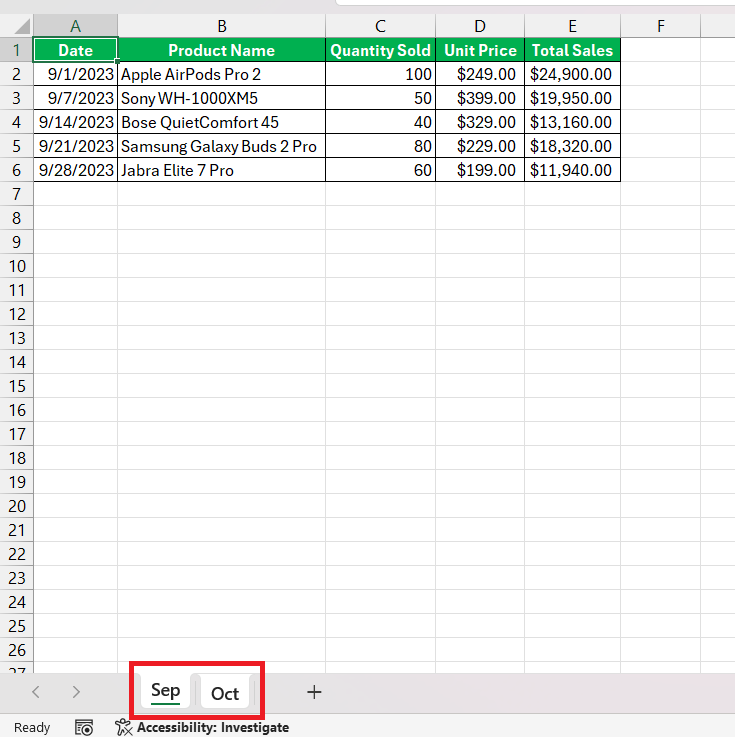Select column C header
Image resolution: width=735 pixels, height=737 pixels.
click(380, 26)
